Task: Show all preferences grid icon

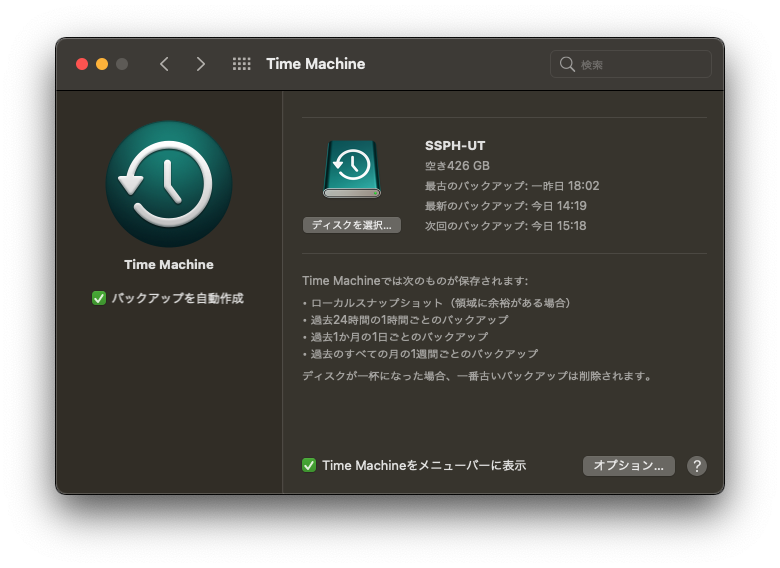Action: [x=242, y=64]
